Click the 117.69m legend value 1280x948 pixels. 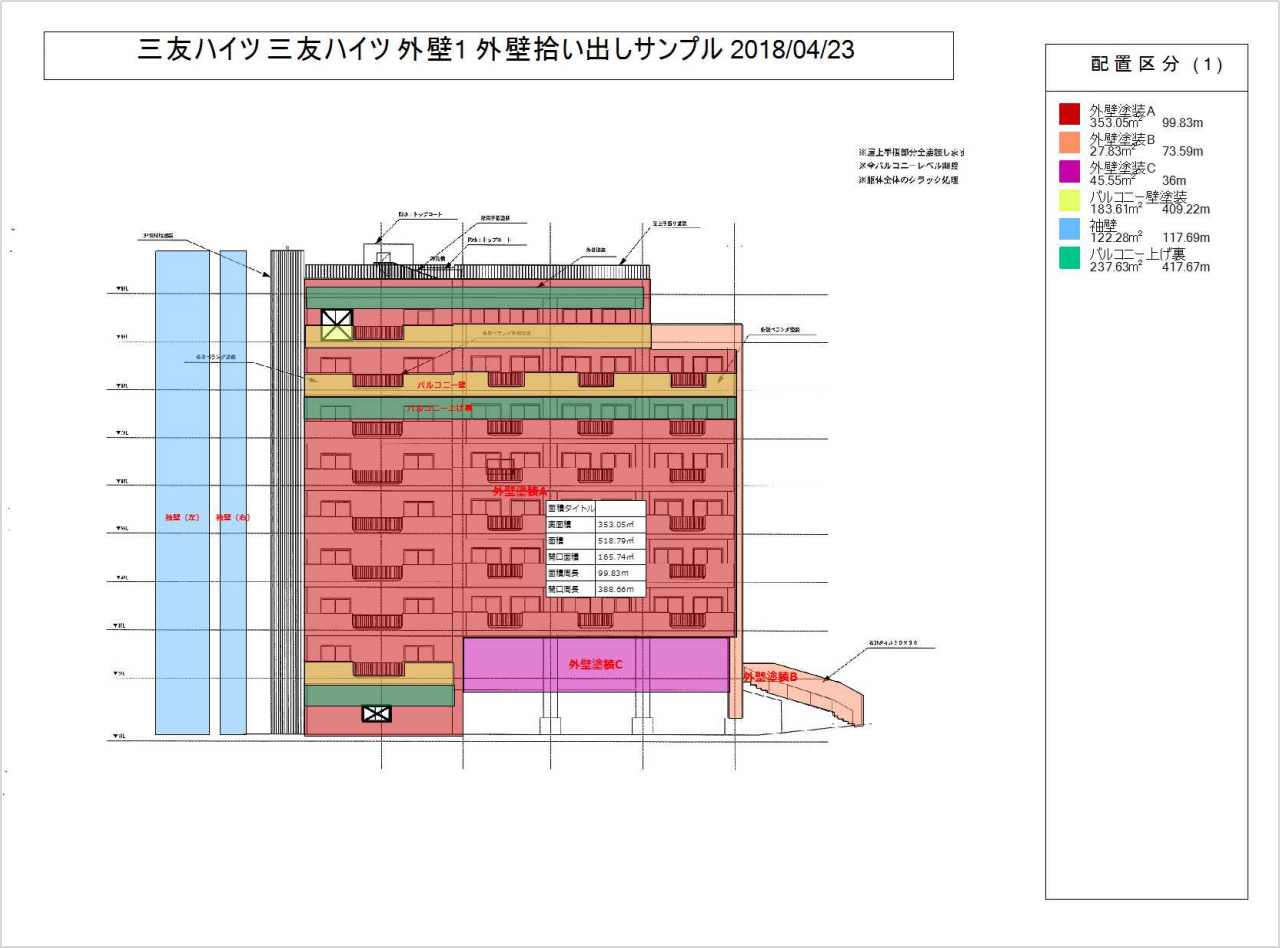(1186, 238)
